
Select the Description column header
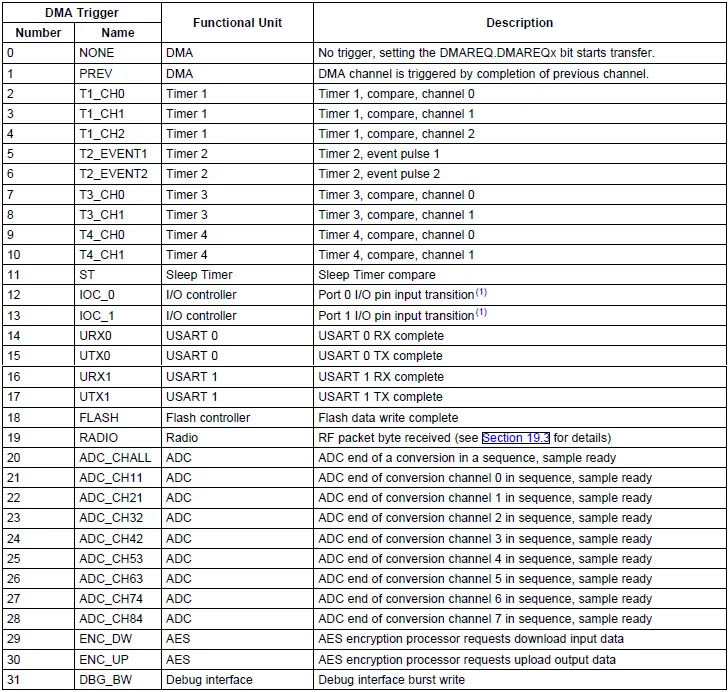(520, 23)
